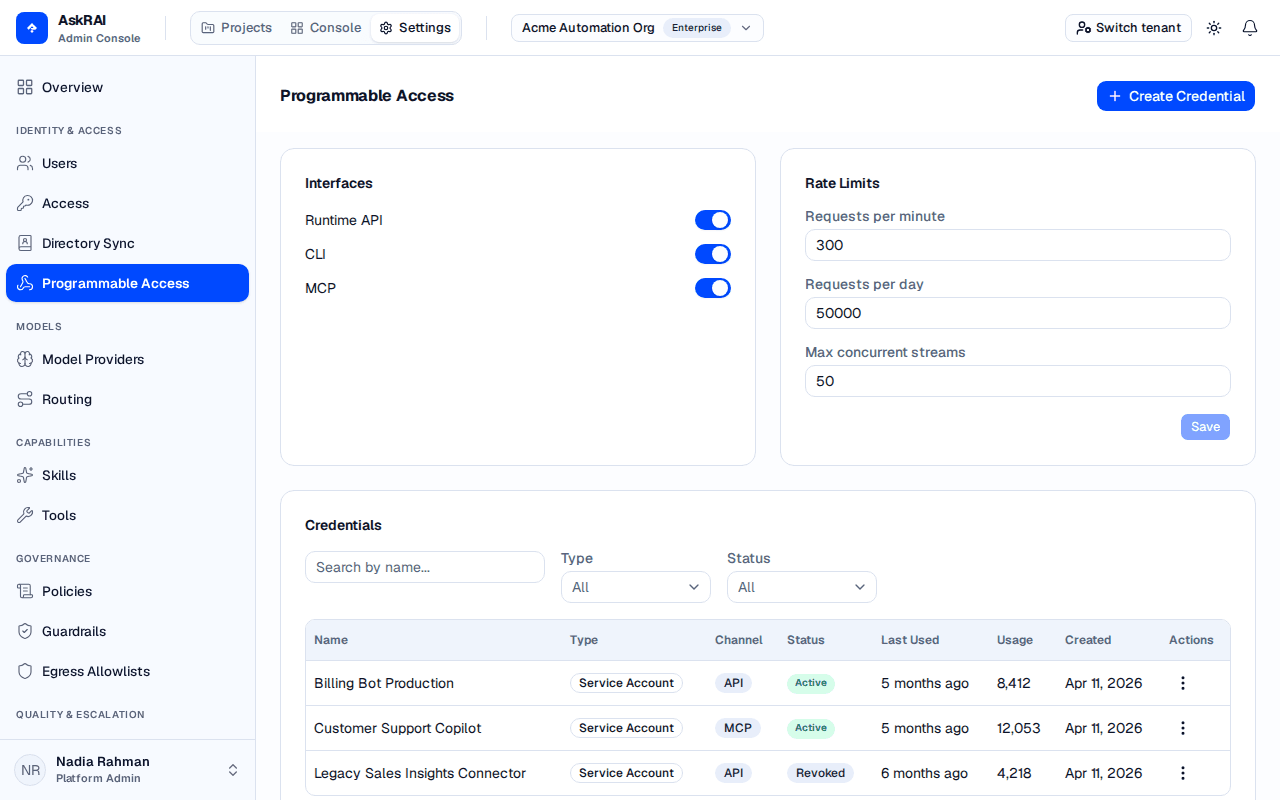
Task: Open actions menu for Billing Bot Production
Action: (x=1183, y=683)
